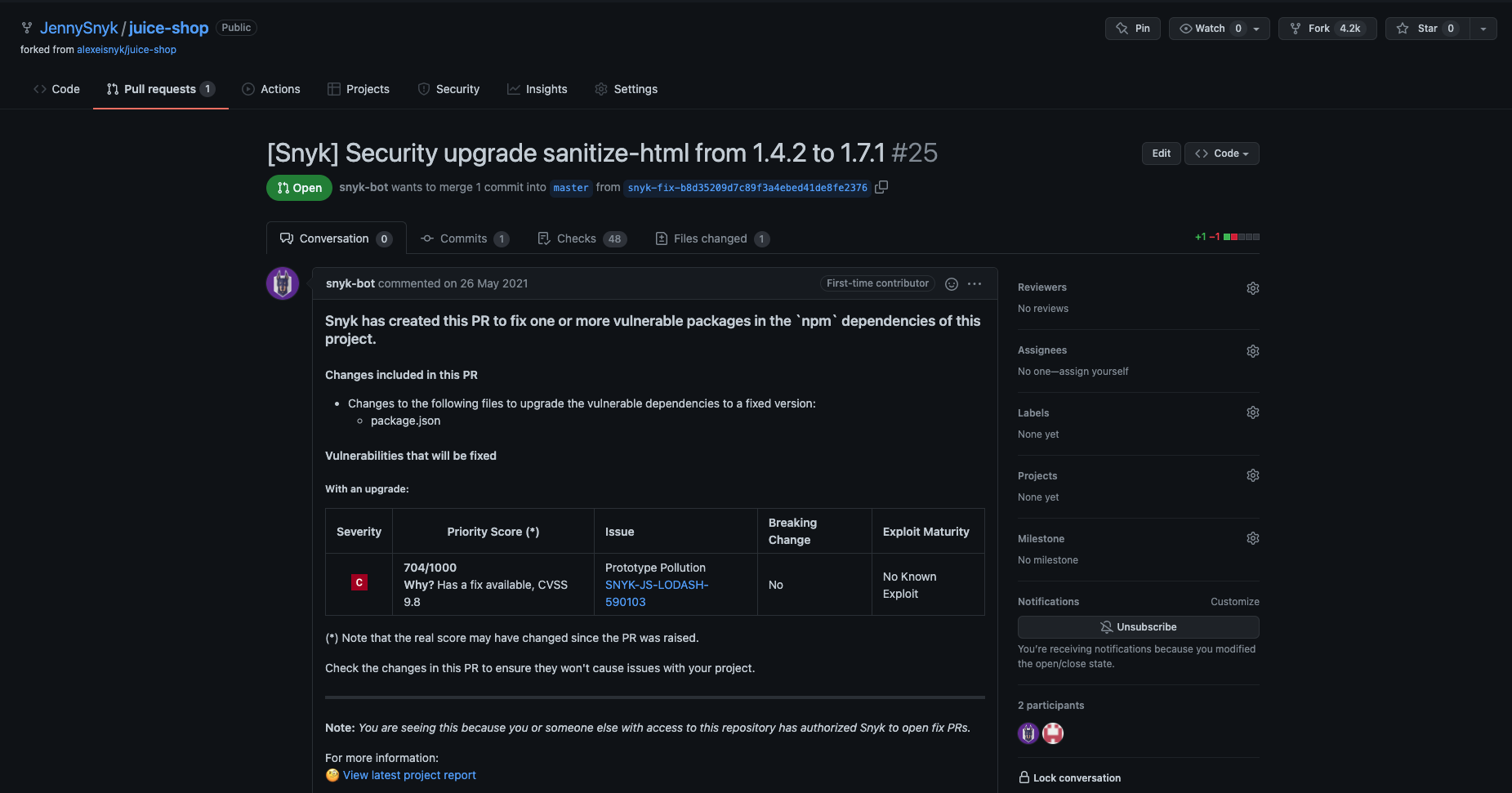This screenshot has height=793, width=1512.
Task: Click snyk-bot name in comment header
Action: pos(350,283)
